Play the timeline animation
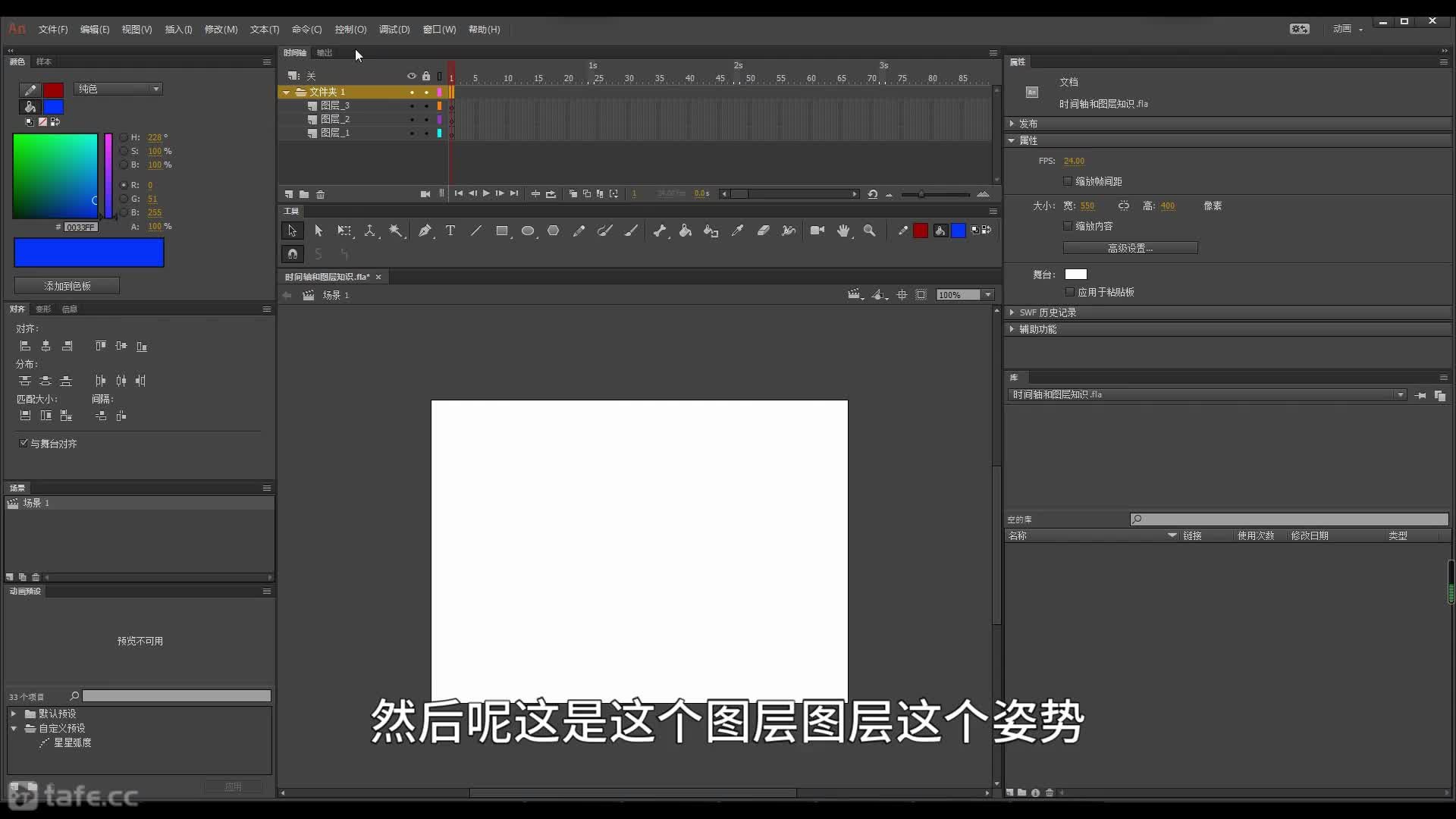 486,193
